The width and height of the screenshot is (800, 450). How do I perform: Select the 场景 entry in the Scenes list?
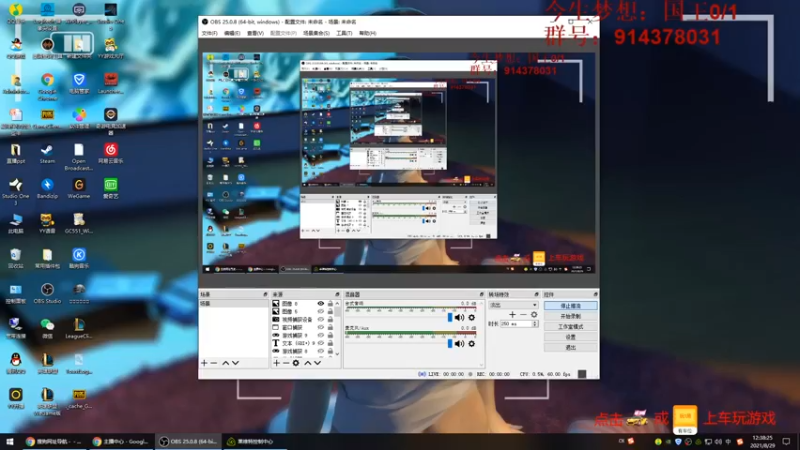233,304
